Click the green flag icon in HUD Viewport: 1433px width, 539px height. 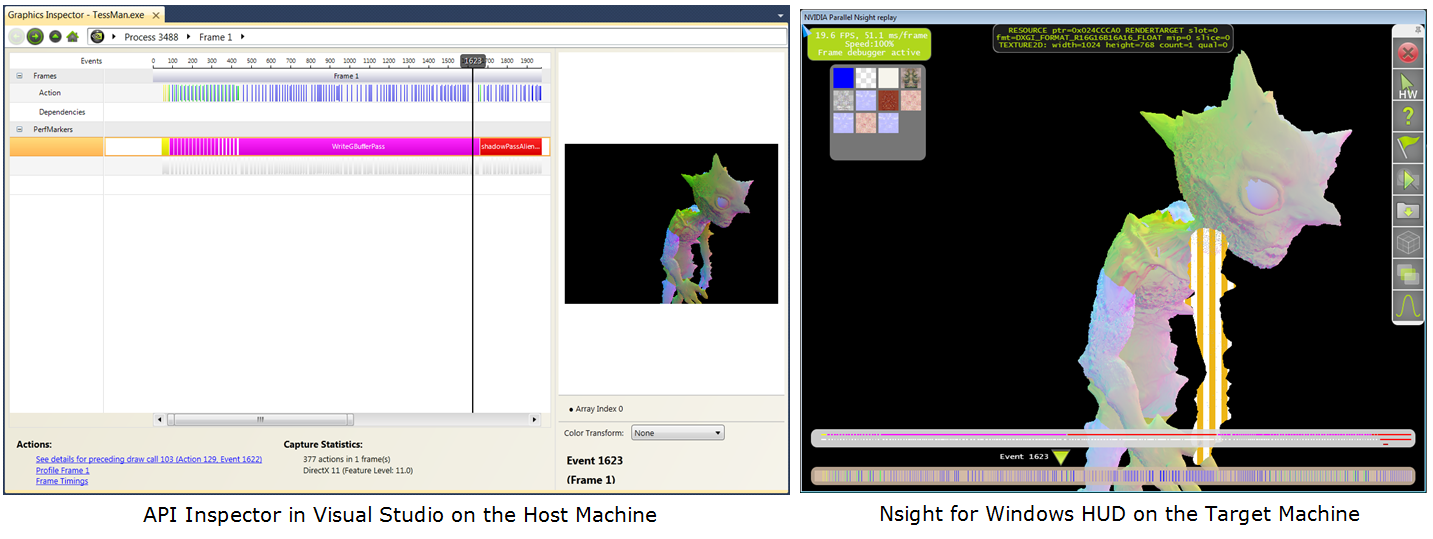1408,149
